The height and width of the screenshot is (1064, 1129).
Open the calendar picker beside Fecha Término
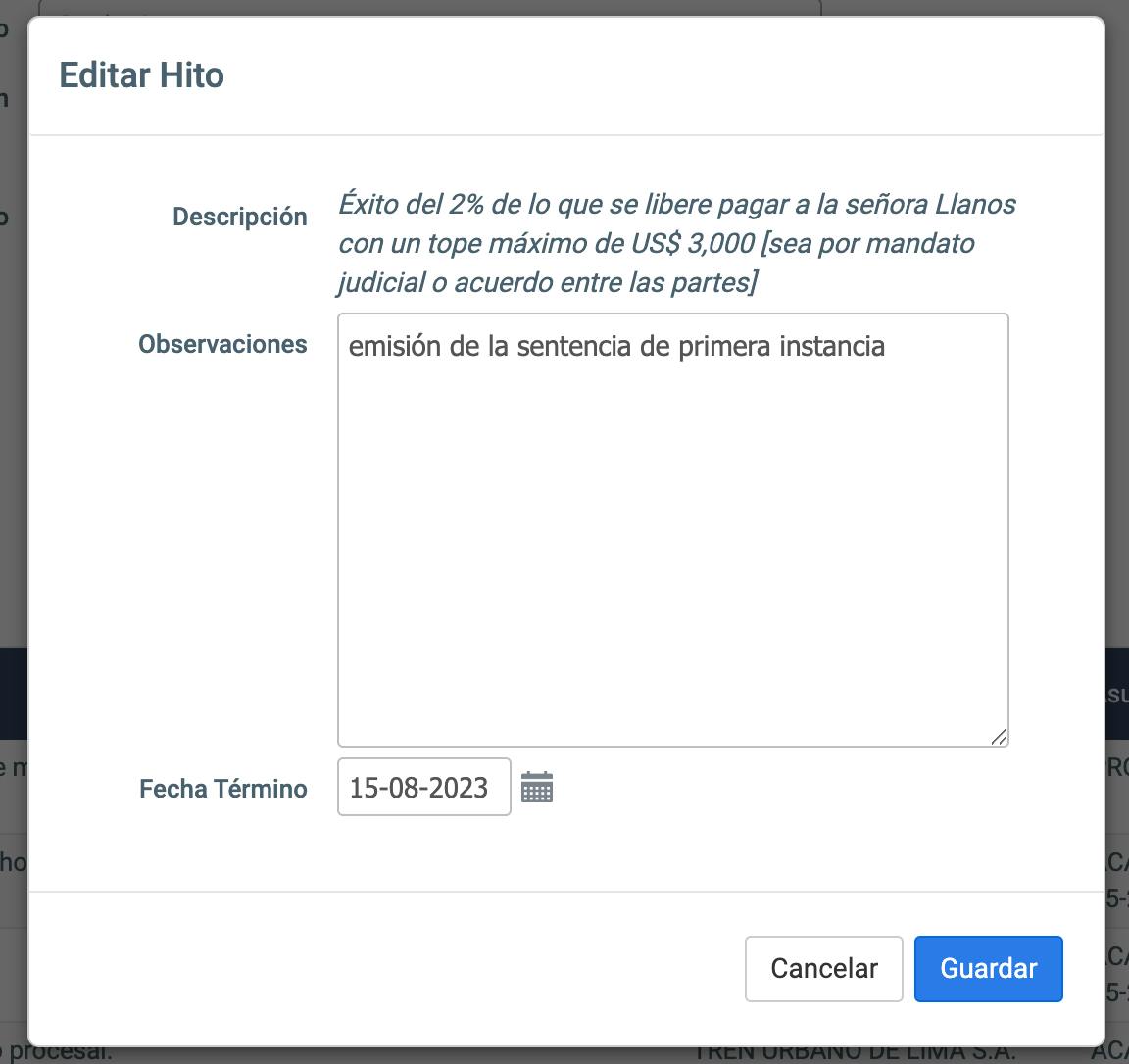(x=536, y=787)
